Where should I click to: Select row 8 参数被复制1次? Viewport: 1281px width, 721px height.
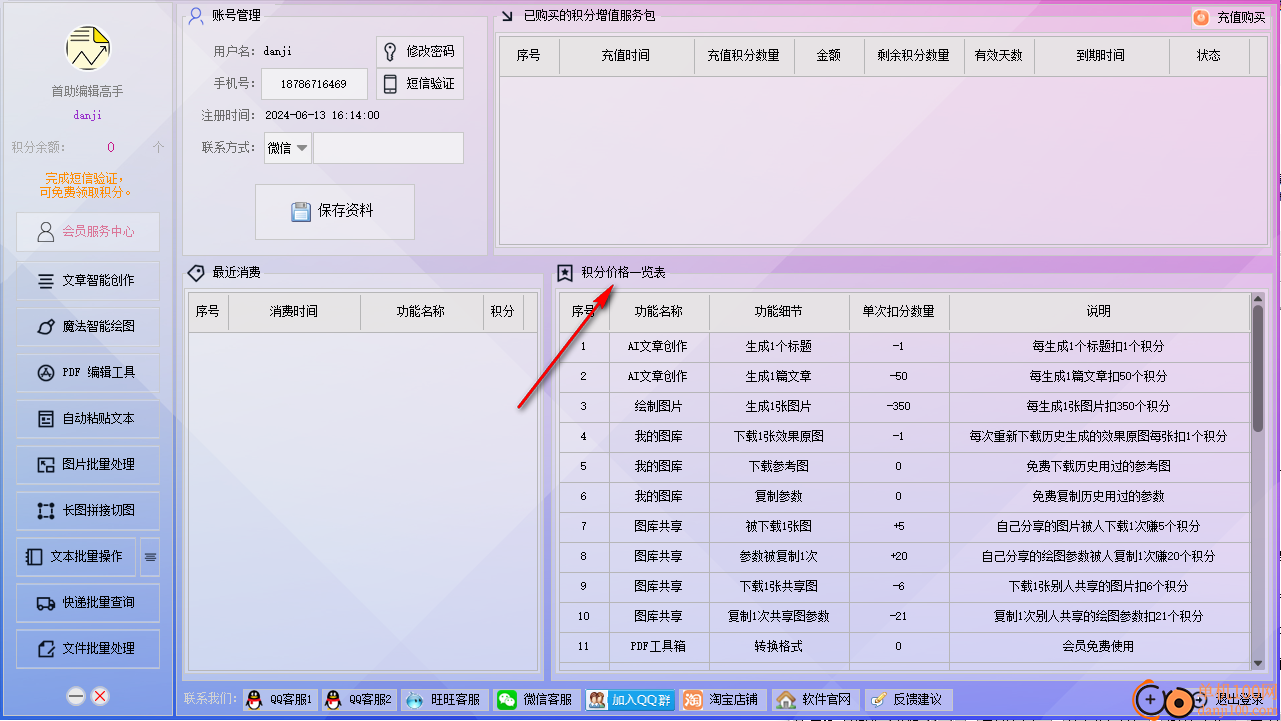point(905,557)
